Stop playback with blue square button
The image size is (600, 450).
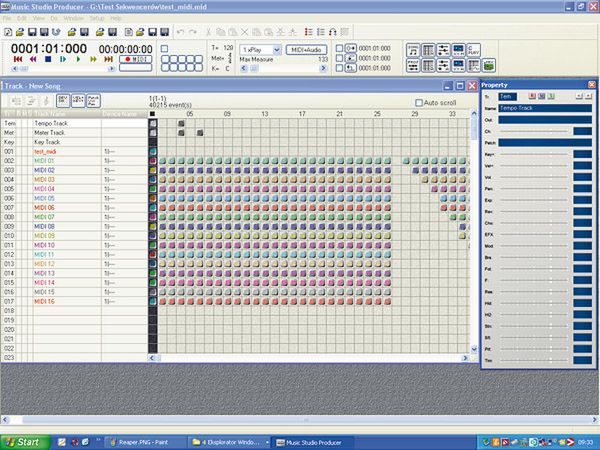coord(48,59)
